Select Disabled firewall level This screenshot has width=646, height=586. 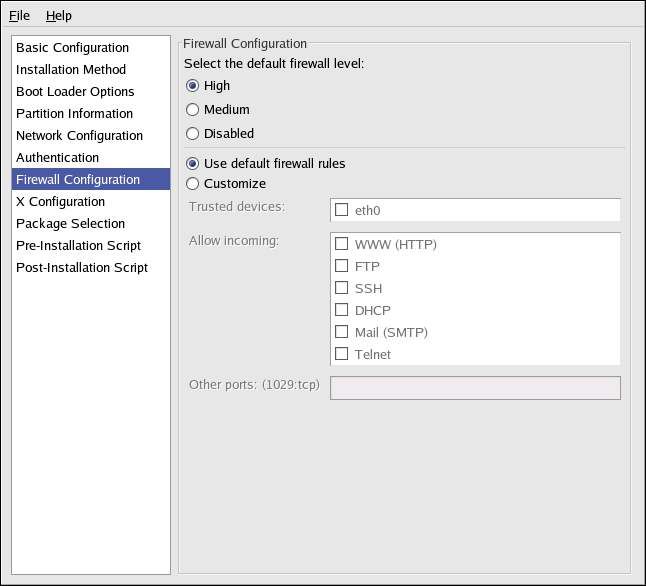tap(193, 134)
